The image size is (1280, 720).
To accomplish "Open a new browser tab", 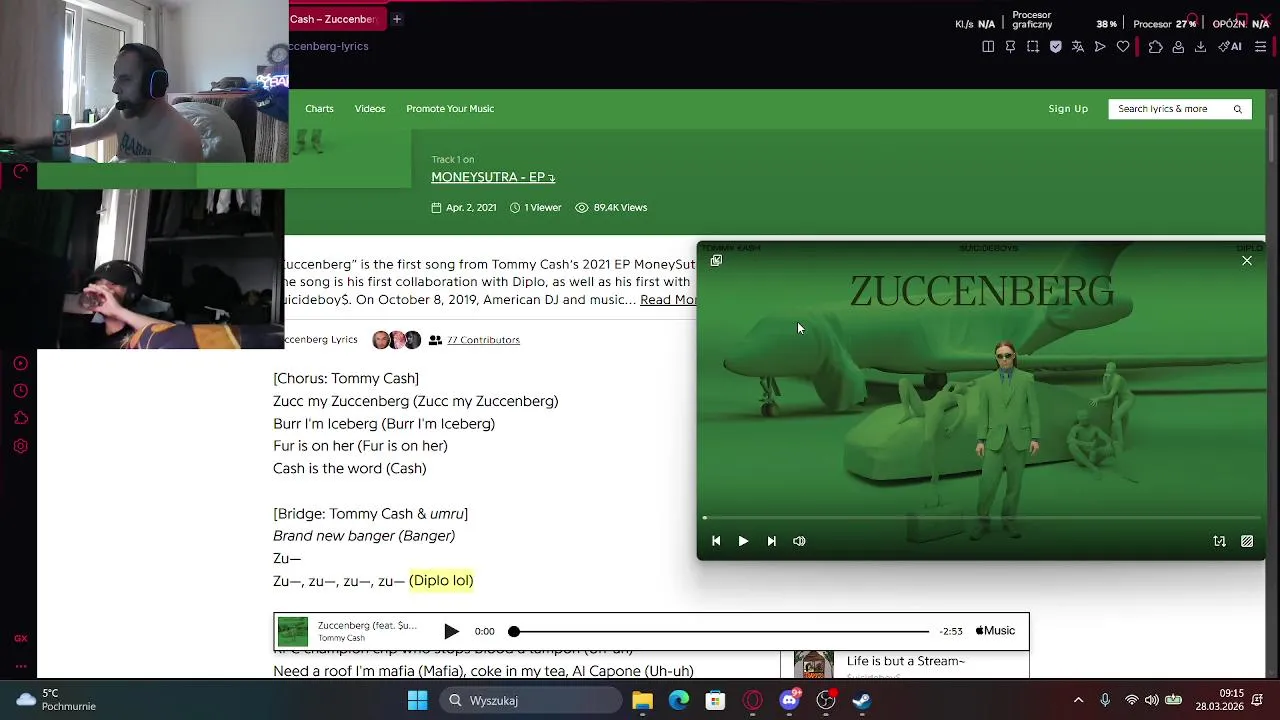I will click(397, 19).
